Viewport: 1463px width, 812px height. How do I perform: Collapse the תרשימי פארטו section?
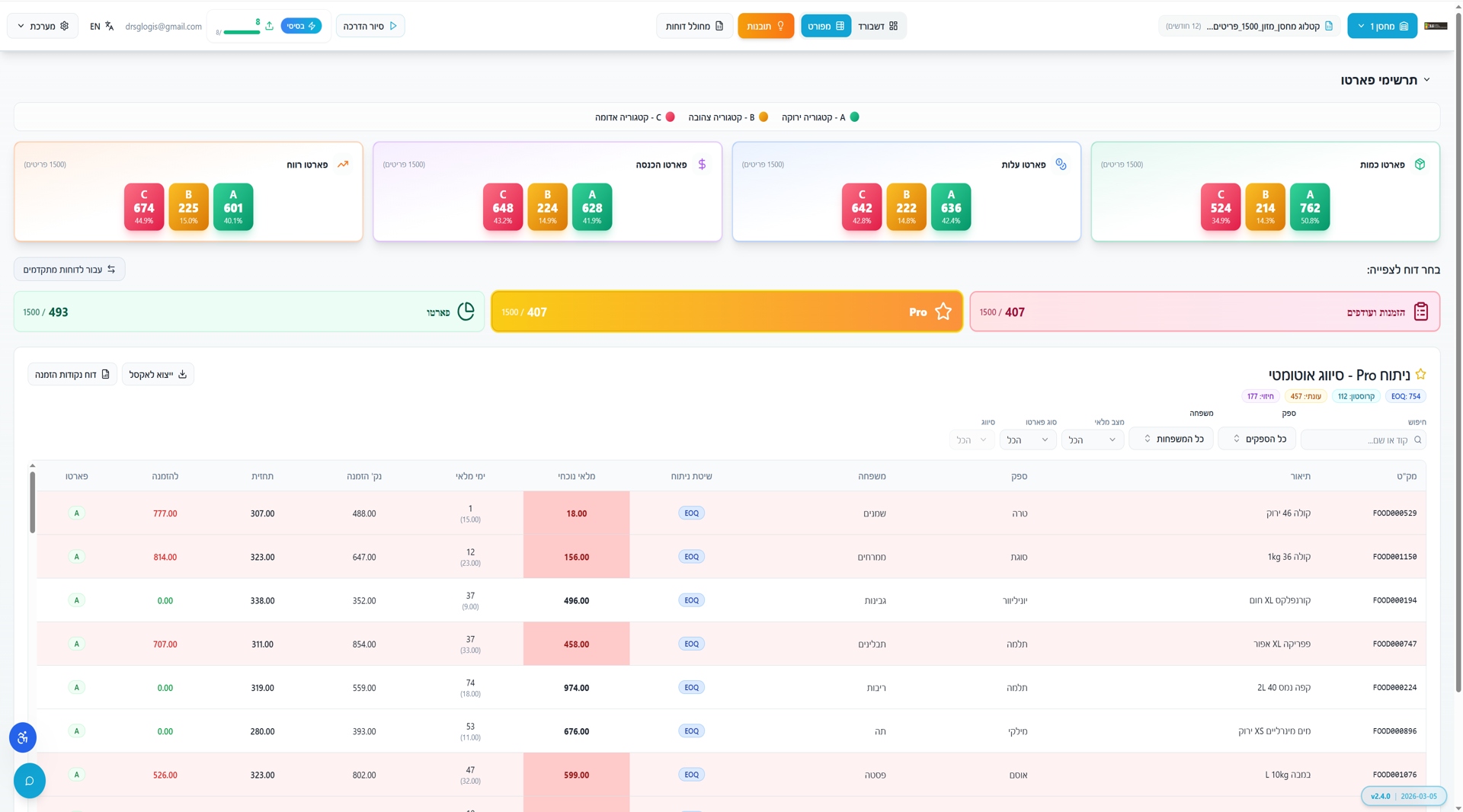click(x=1426, y=80)
